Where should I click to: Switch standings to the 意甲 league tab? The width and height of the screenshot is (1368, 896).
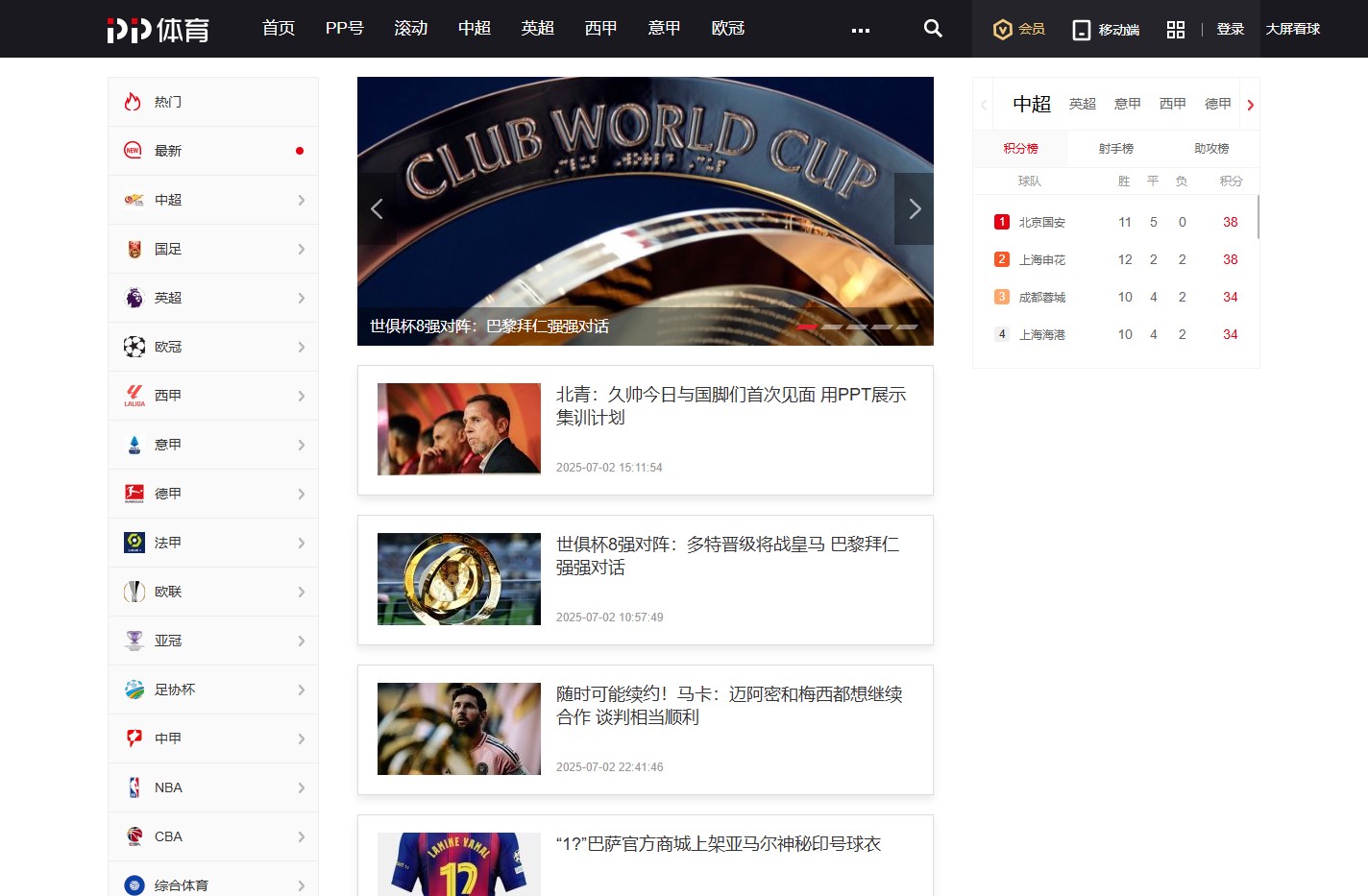[x=1128, y=104]
